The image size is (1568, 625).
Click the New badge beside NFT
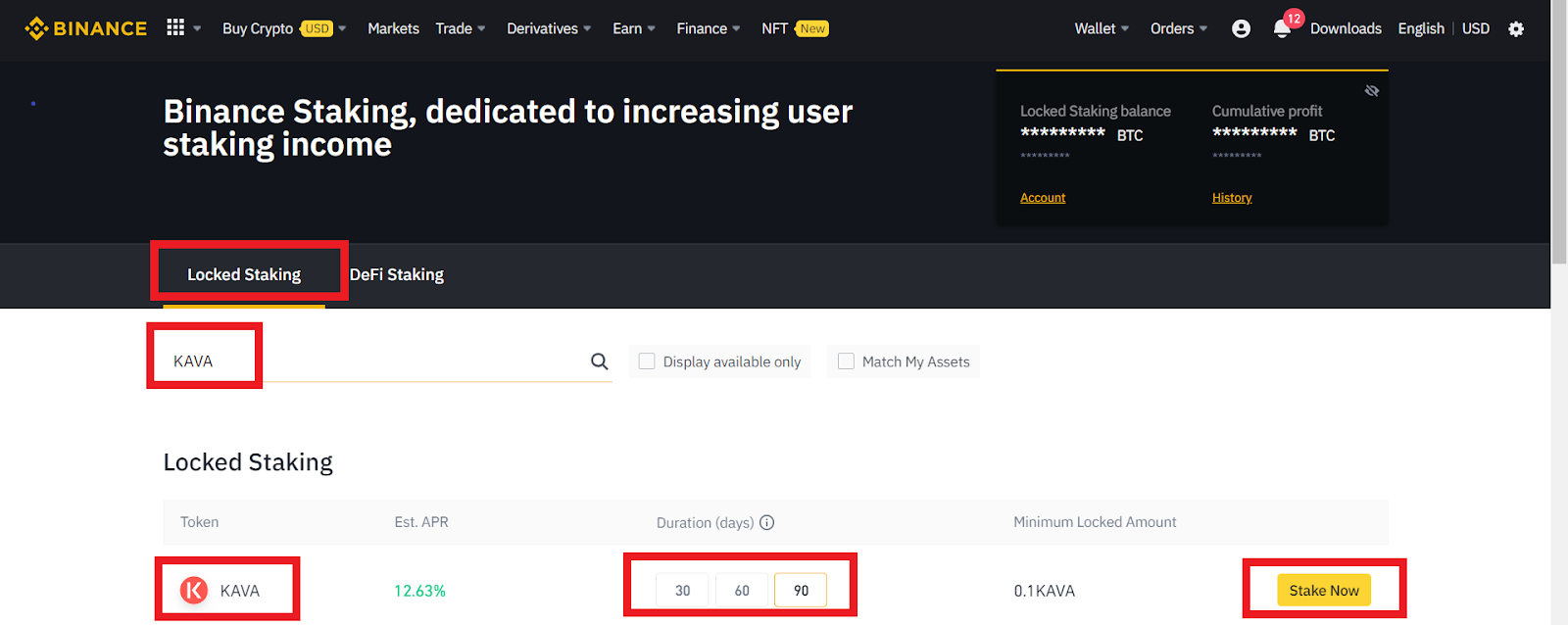[x=812, y=28]
